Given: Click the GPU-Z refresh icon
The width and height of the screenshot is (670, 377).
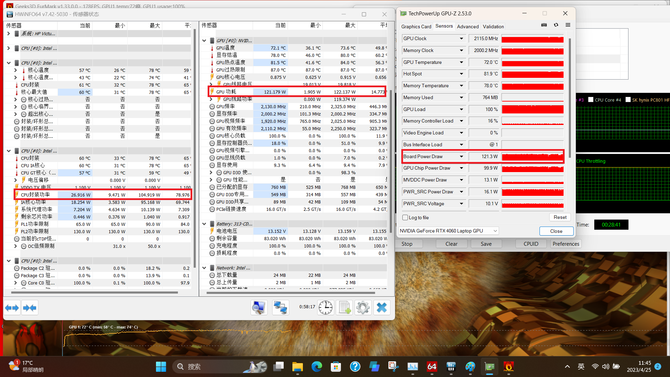Looking at the screenshot, I should pos(556,25).
